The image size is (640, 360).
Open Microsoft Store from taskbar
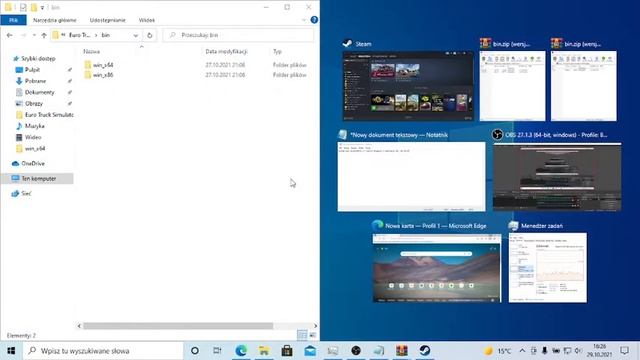287,351
